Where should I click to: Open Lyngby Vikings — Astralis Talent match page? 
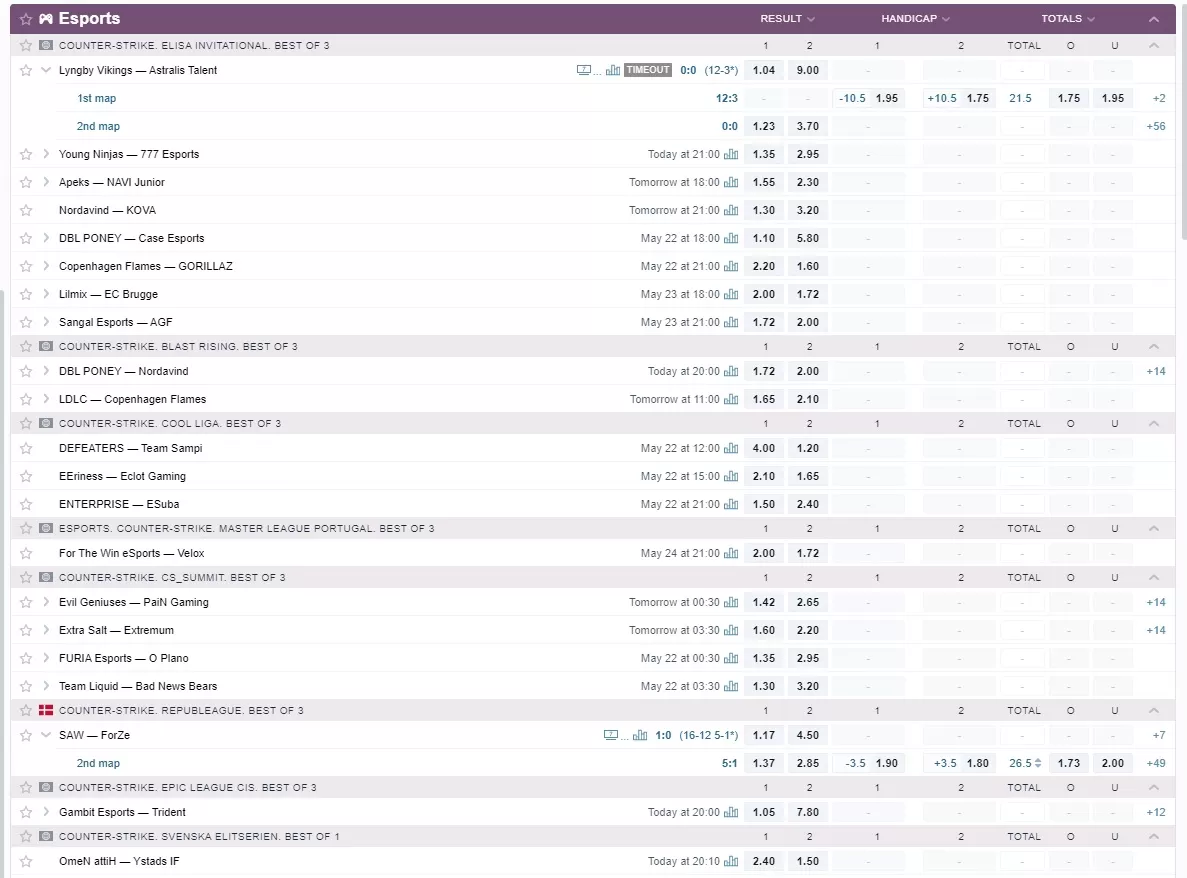[x=138, y=70]
